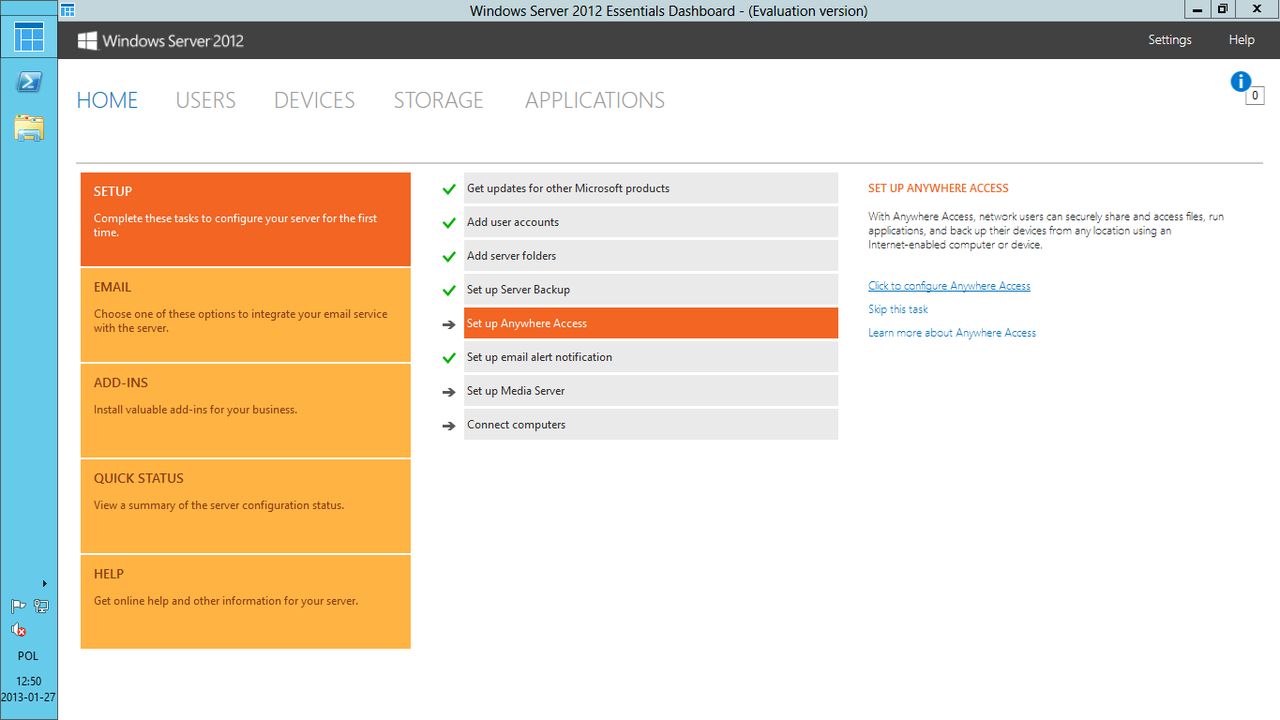Click POL language indicator
The height and width of the screenshot is (720, 1280).
coord(28,656)
